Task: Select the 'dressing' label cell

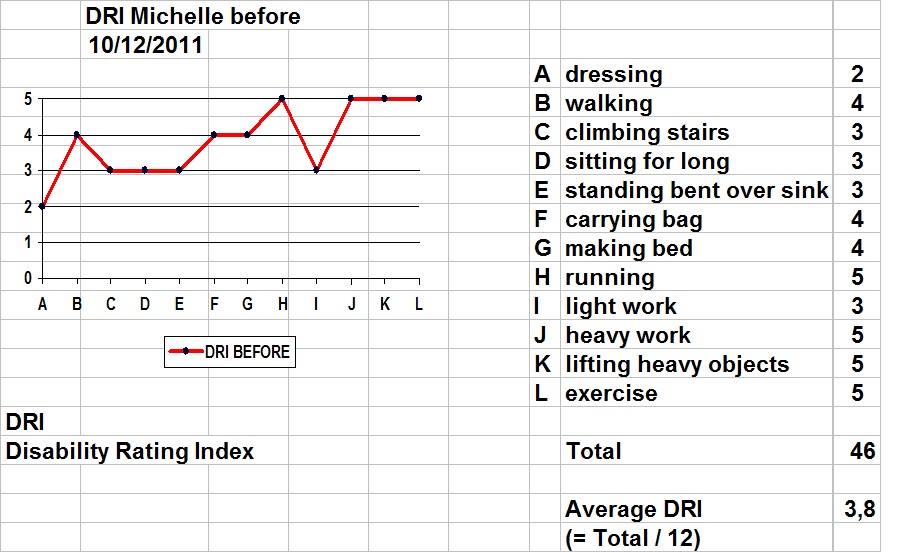Action: click(x=696, y=74)
